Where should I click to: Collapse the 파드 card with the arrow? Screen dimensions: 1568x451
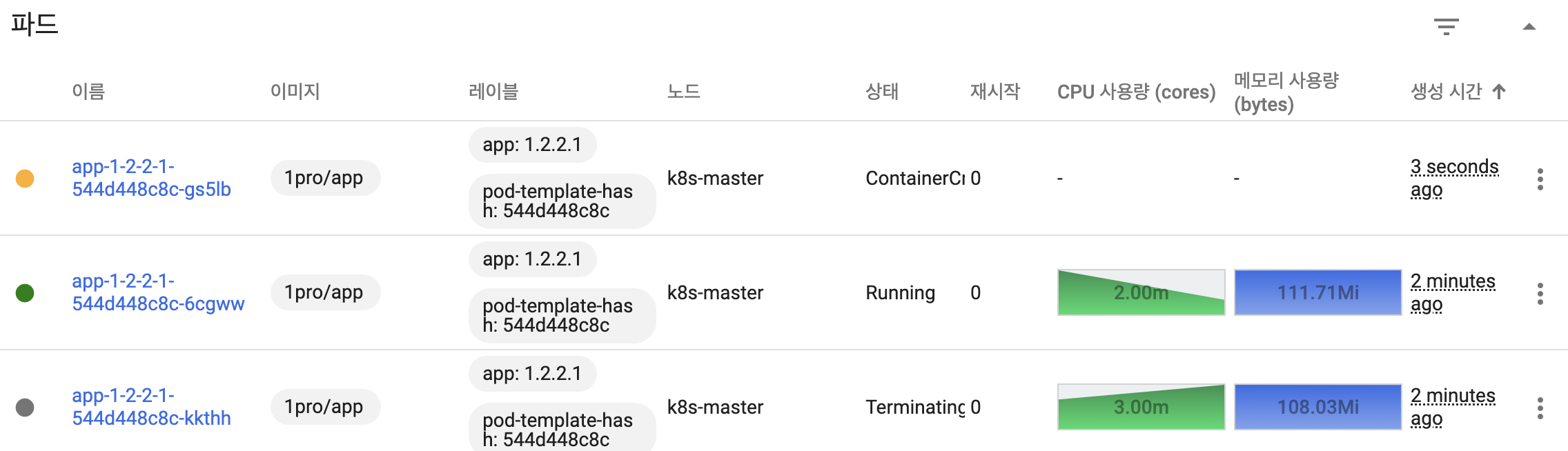pyautogui.click(x=1529, y=27)
